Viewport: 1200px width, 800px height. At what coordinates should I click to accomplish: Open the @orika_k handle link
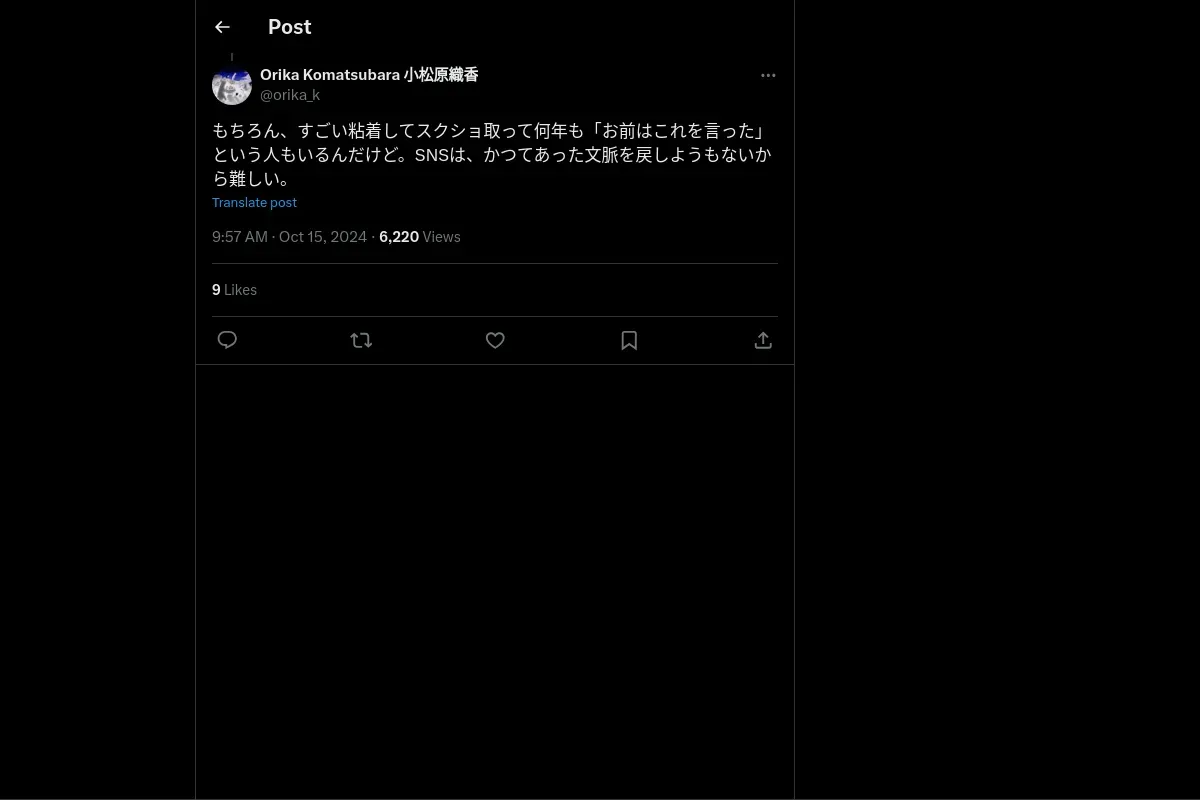click(290, 95)
